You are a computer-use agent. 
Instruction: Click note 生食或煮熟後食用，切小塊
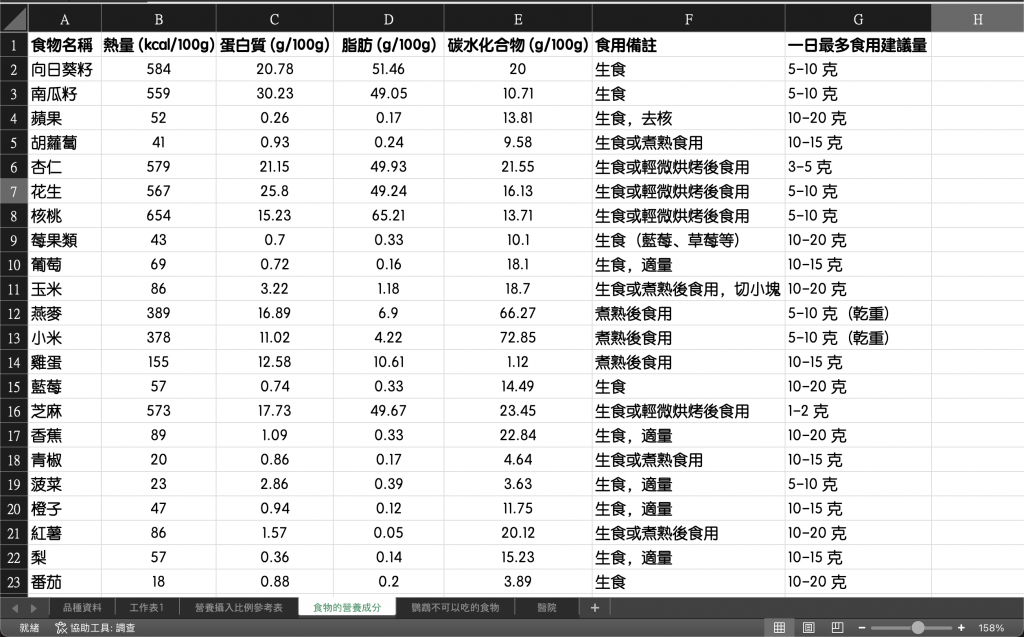(x=688, y=289)
